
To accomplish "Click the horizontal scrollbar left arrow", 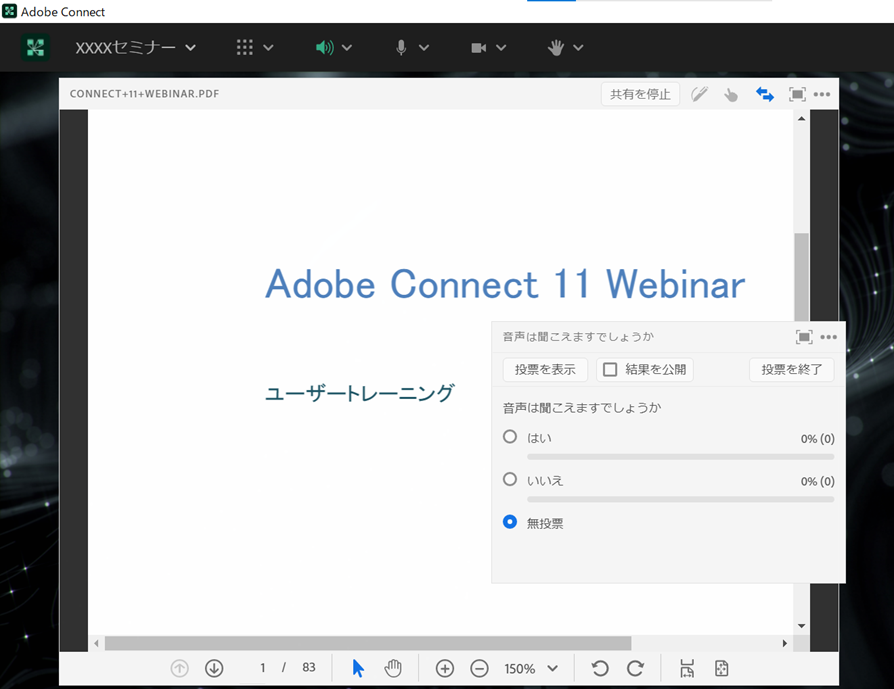I will pos(96,643).
